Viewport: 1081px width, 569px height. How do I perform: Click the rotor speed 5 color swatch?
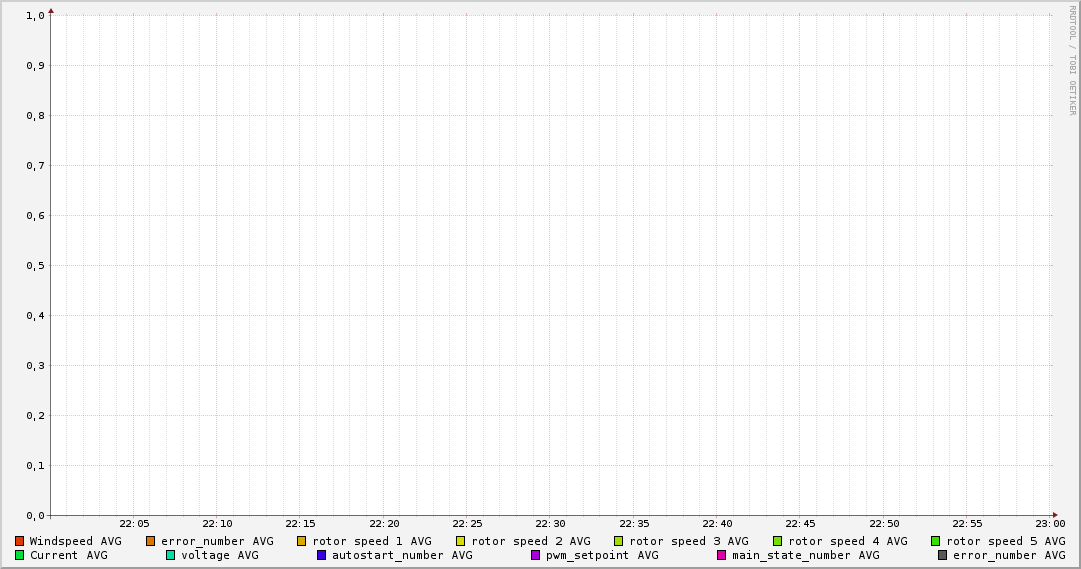936,541
